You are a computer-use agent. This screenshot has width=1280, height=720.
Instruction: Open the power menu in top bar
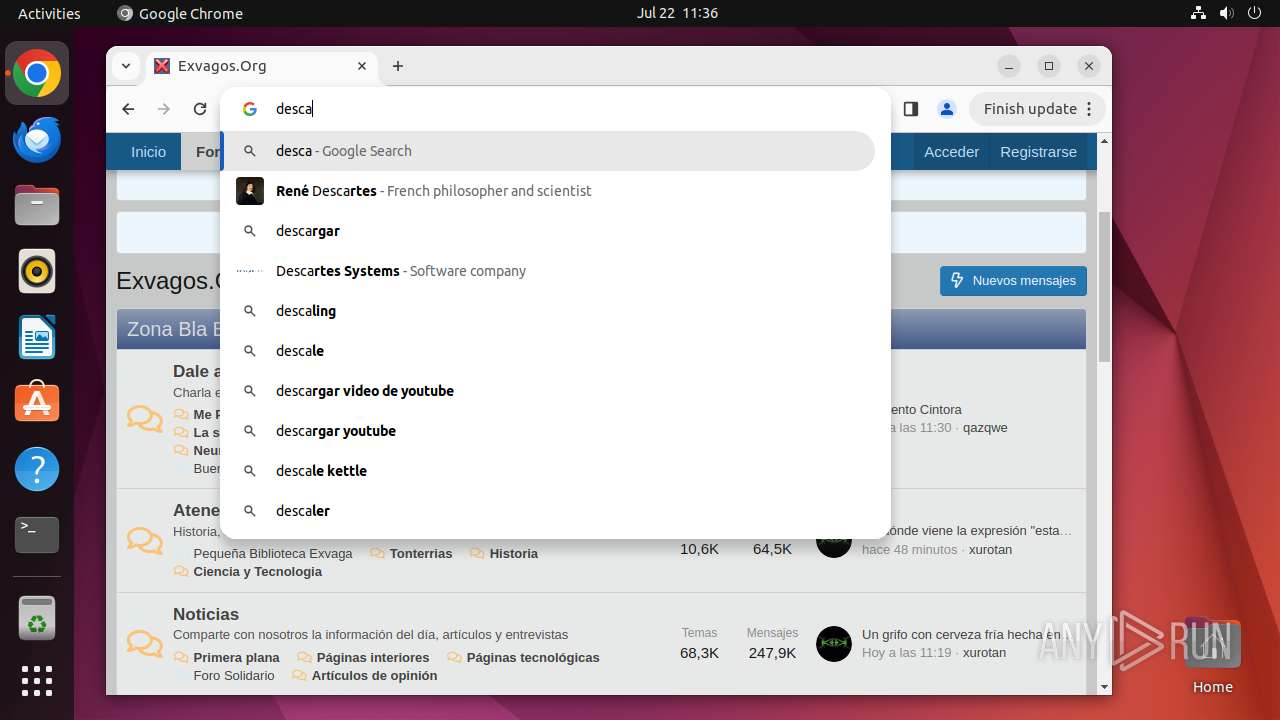click(x=1255, y=13)
